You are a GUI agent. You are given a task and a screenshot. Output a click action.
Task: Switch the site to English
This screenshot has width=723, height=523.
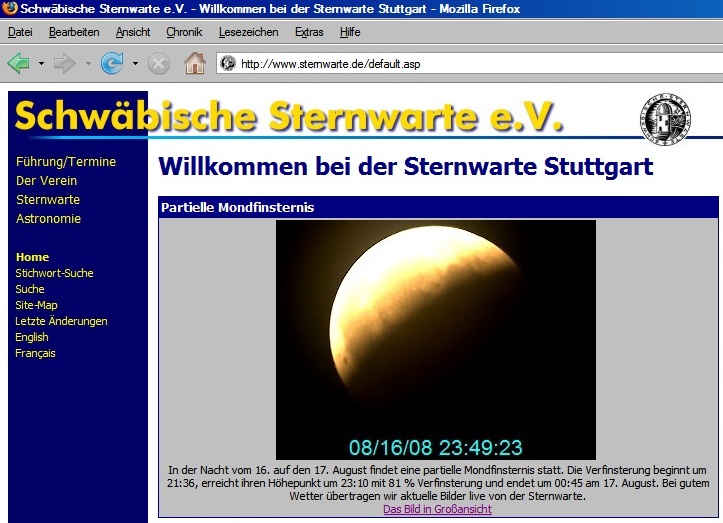(x=32, y=337)
